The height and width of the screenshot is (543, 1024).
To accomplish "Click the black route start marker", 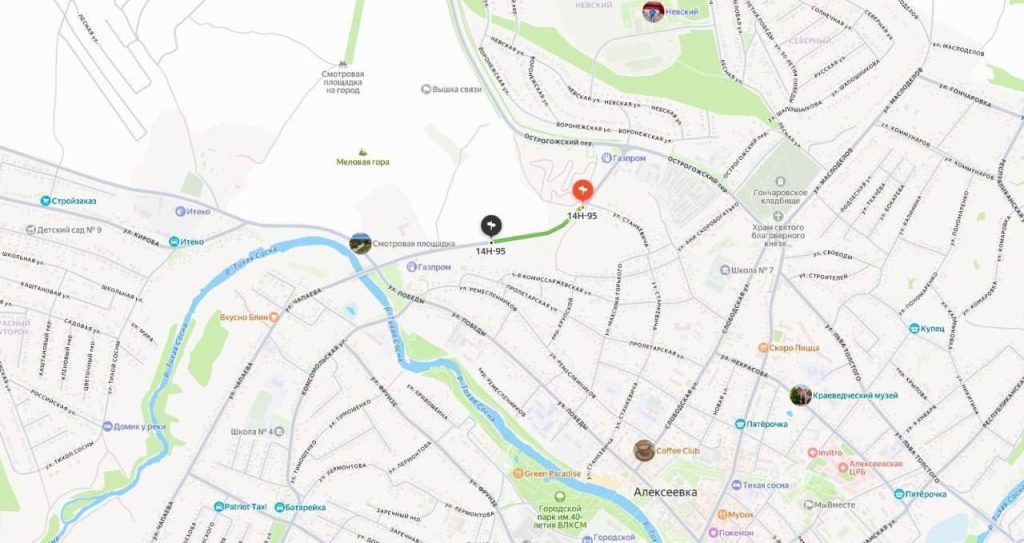I will [491, 226].
